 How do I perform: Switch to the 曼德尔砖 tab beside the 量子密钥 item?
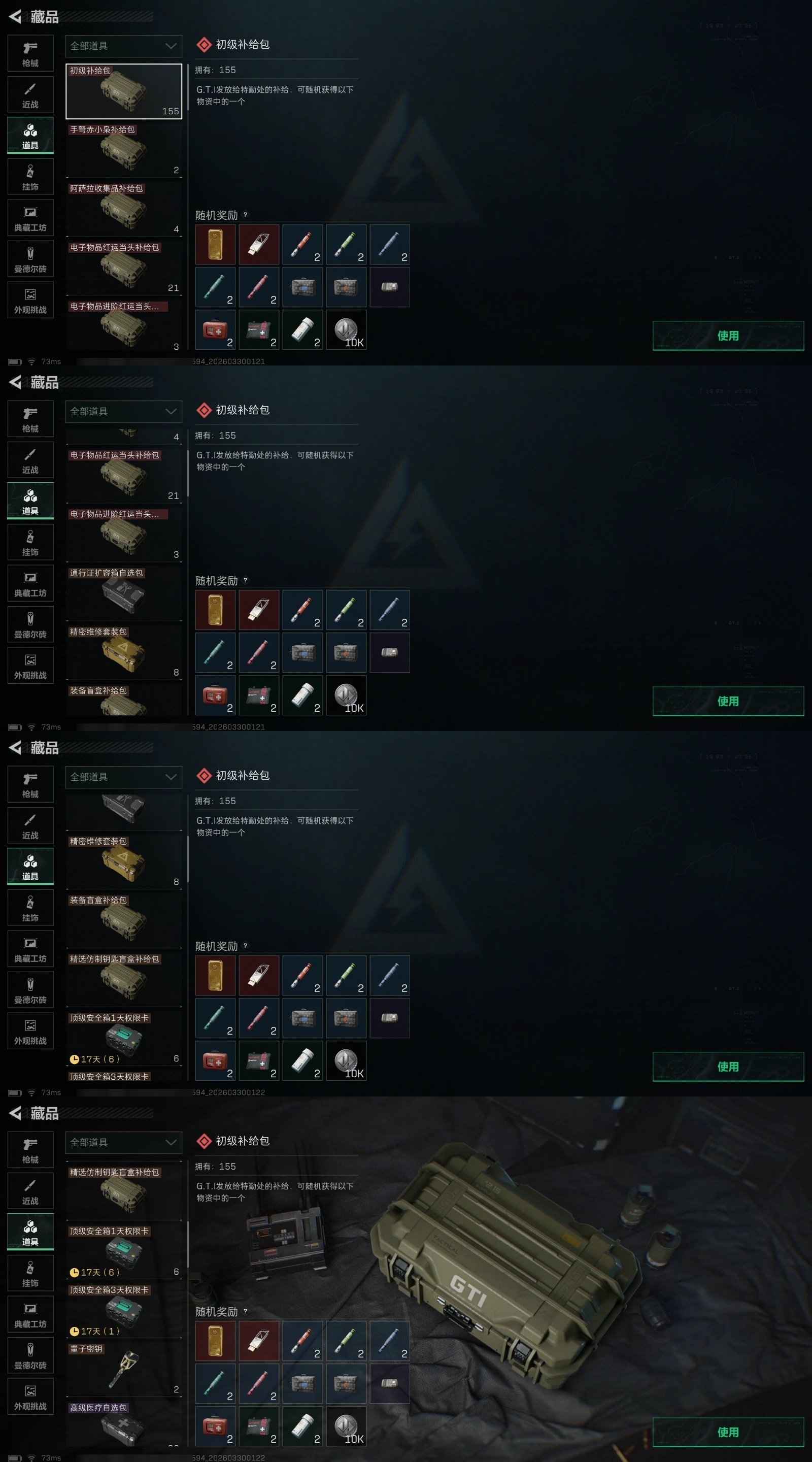click(x=30, y=1355)
